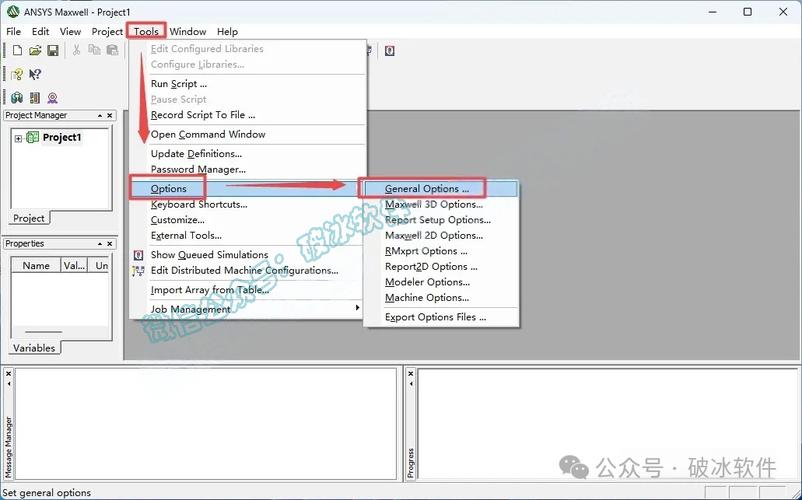Activate the What's This arrow-question icon

pyautogui.click(x=35, y=75)
